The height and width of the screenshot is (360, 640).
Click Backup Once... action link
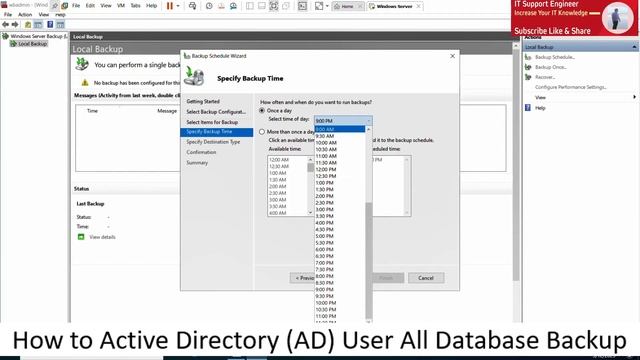click(551, 67)
